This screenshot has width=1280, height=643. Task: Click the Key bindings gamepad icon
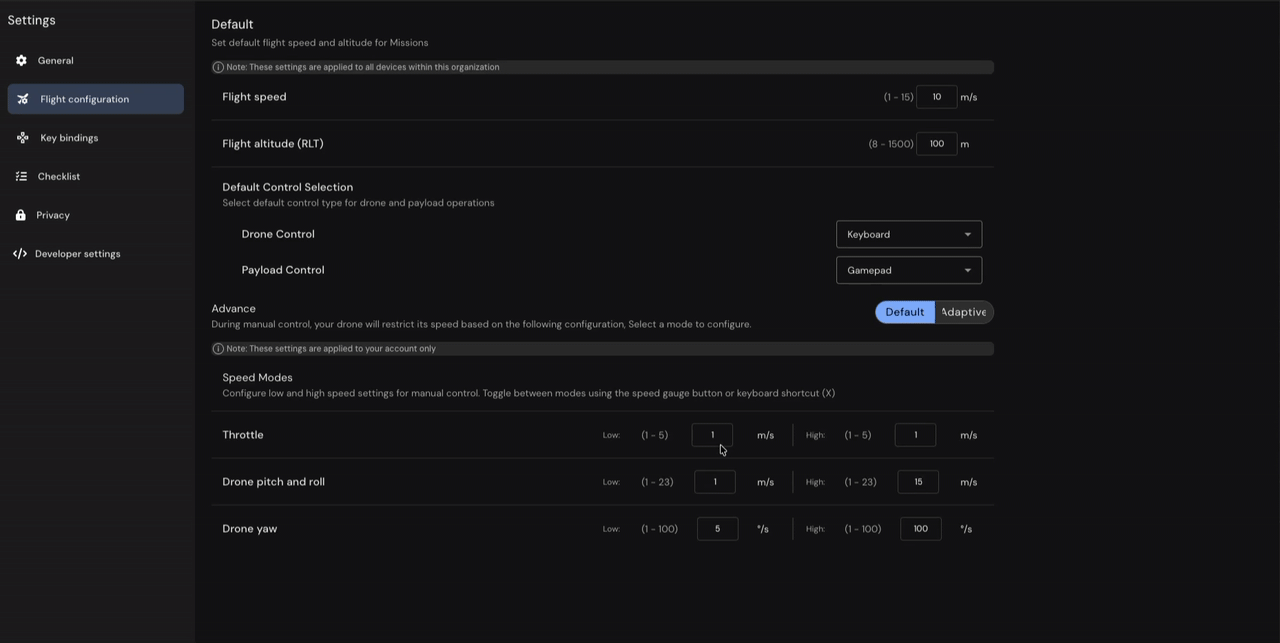coord(22,138)
